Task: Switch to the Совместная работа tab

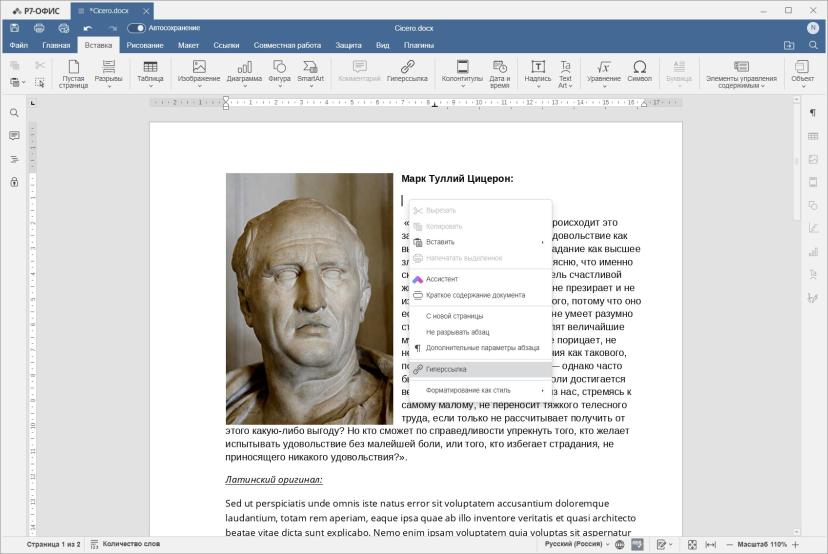Action: pyautogui.click(x=287, y=45)
